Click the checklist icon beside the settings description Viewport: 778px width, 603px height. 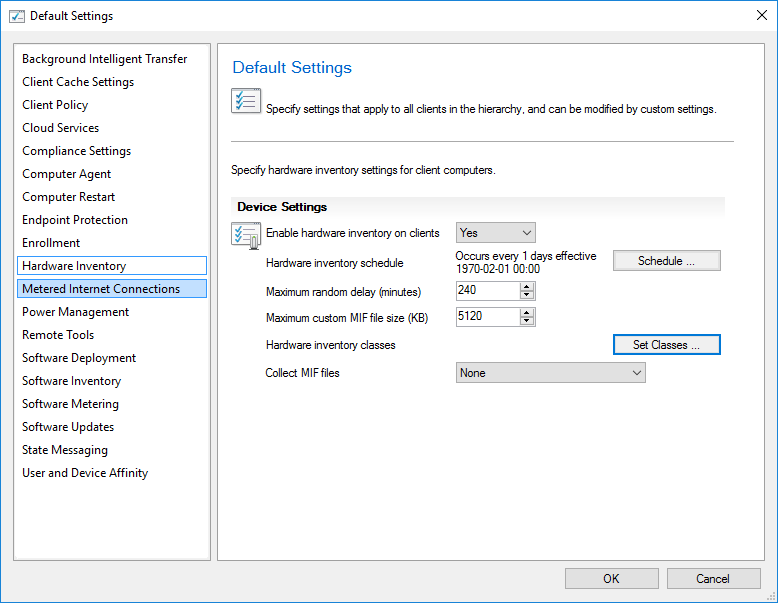pos(246,101)
